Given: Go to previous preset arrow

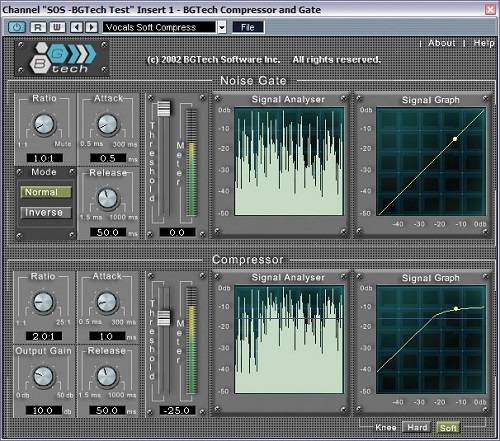Looking at the screenshot, I should click(x=77, y=27).
